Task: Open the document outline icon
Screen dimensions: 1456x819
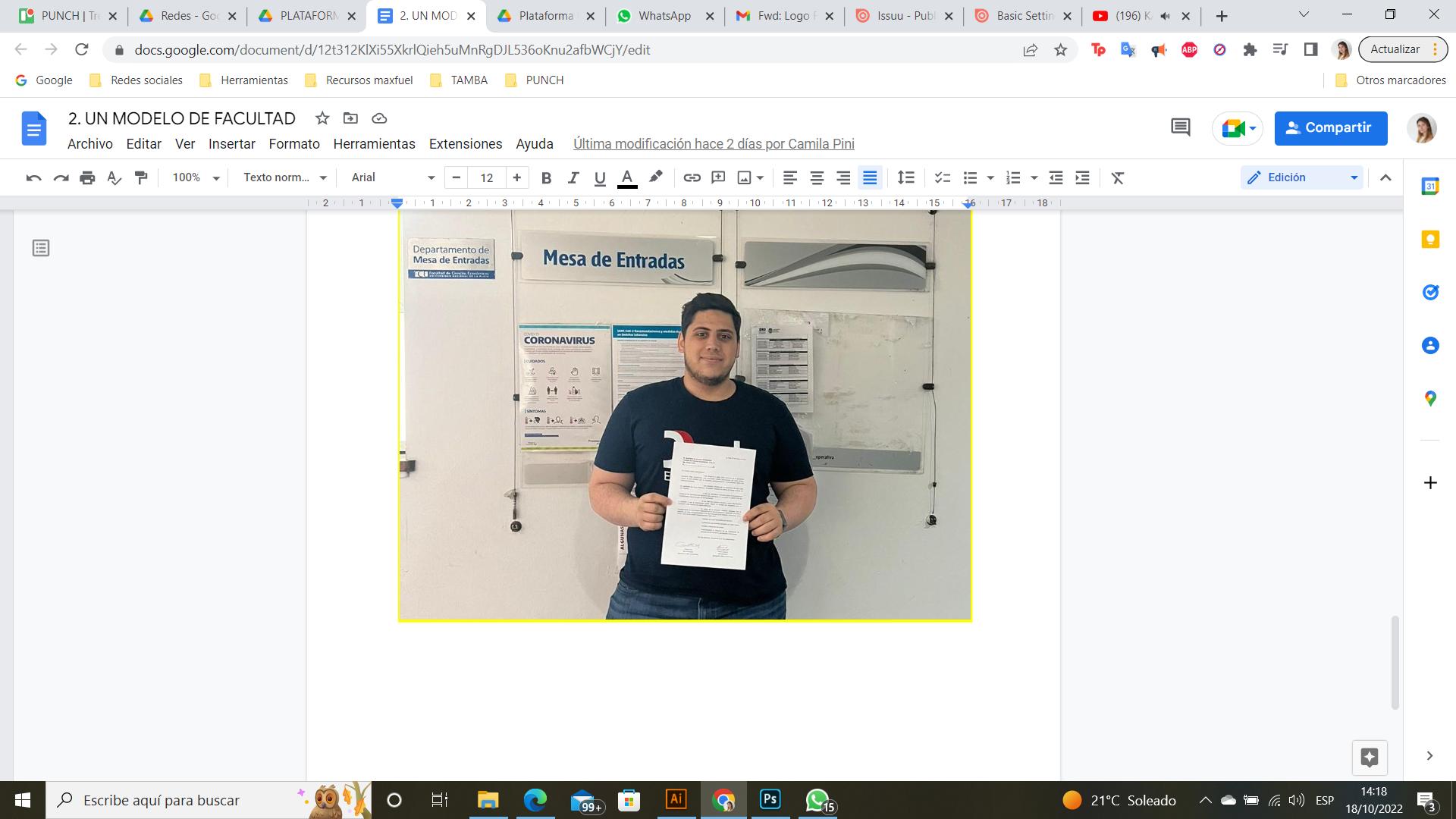Action: click(x=41, y=248)
